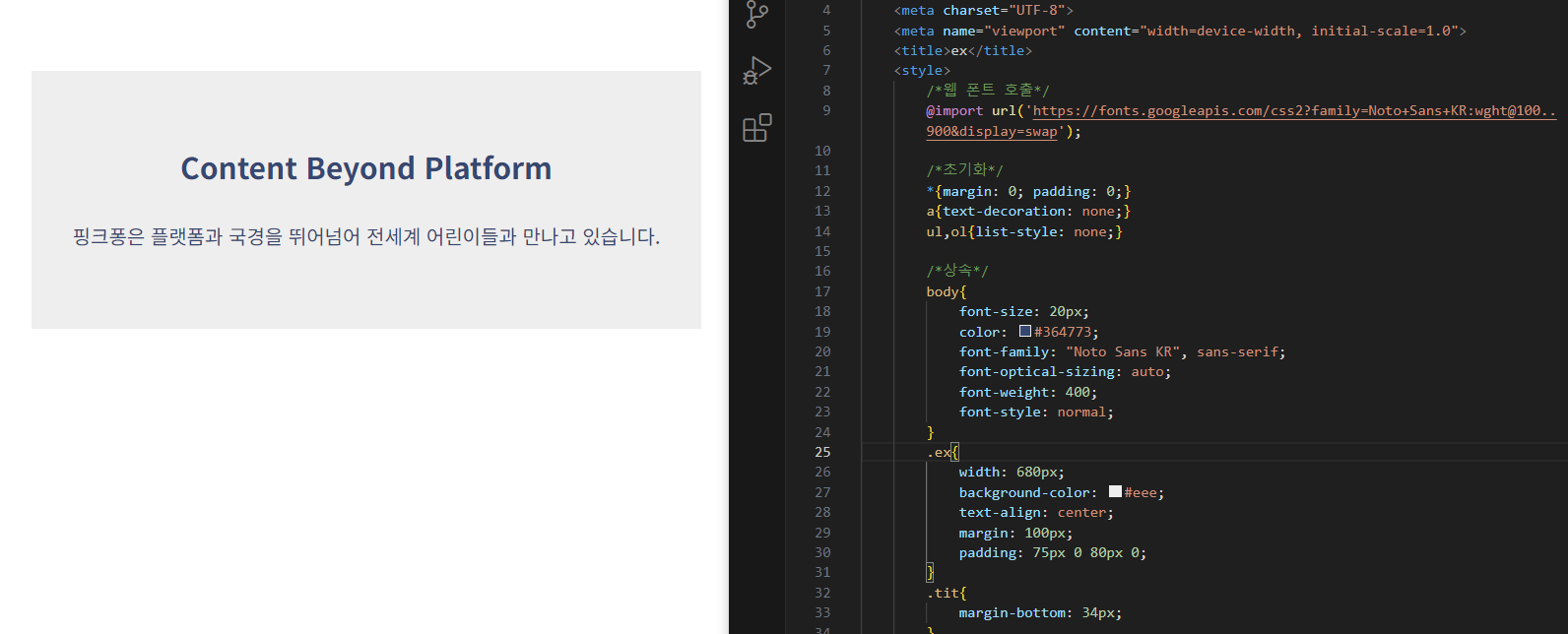Click 'font-optical-sizing: auto;' line
The image size is (1568, 634).
1065,371
